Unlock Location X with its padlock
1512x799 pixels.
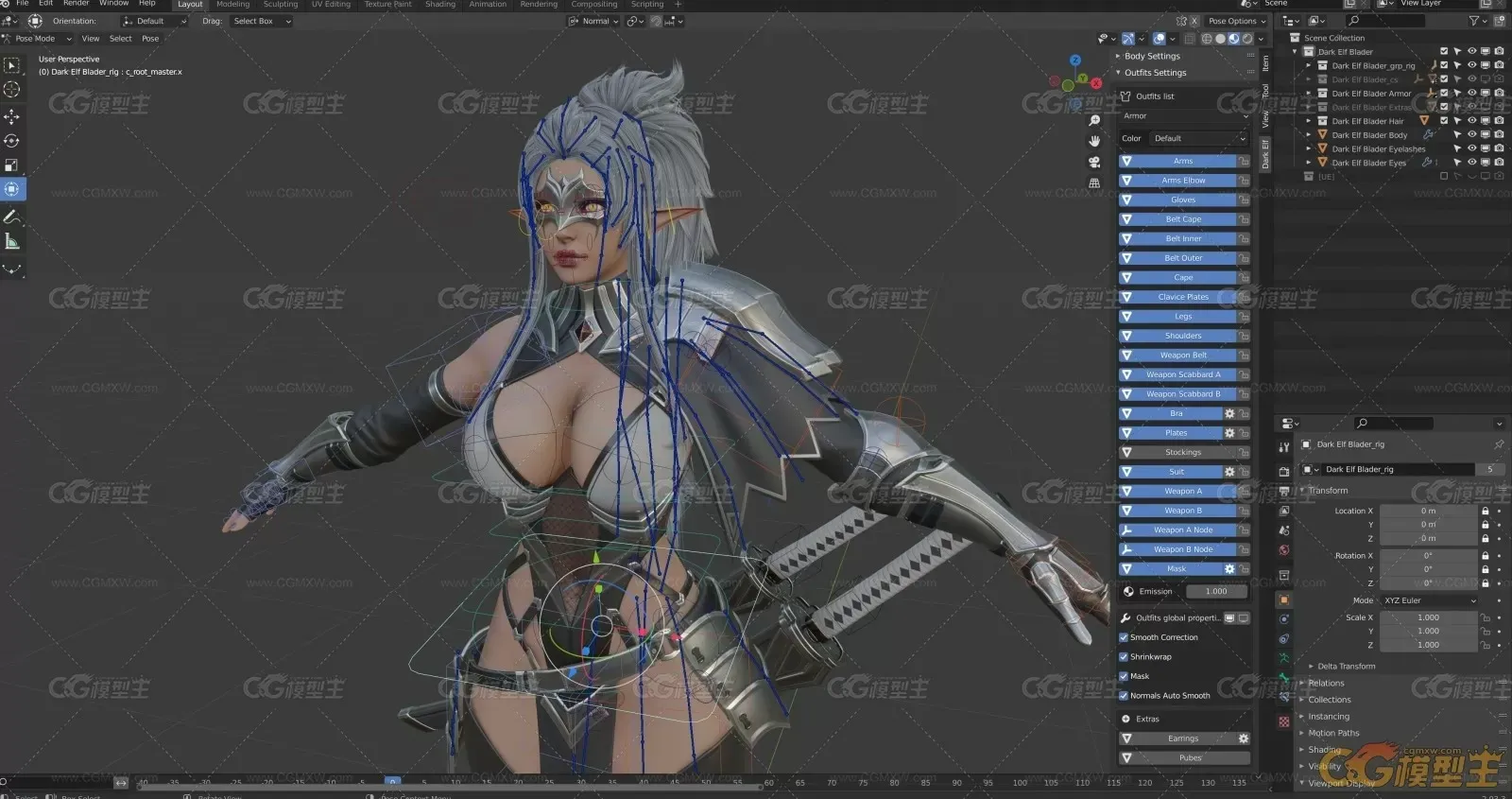point(1486,511)
